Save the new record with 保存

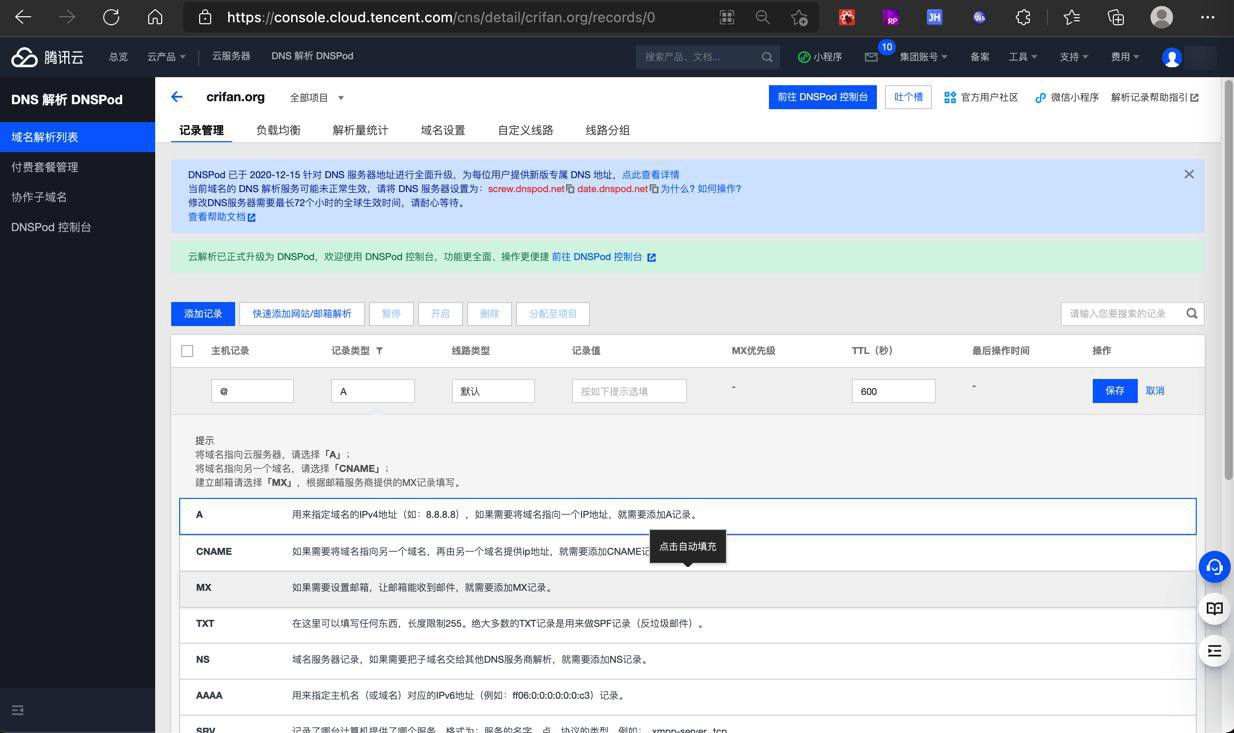click(x=1115, y=391)
